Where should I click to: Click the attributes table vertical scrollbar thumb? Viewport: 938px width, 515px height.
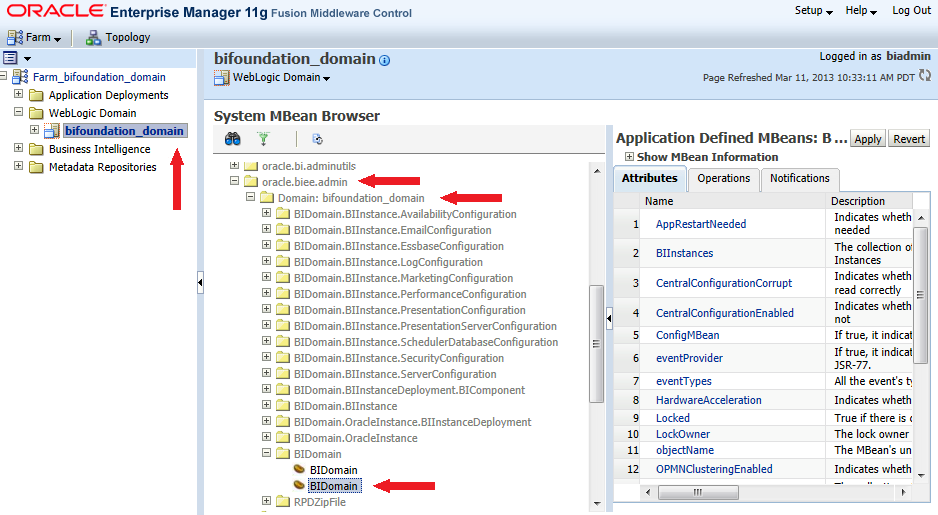920,295
